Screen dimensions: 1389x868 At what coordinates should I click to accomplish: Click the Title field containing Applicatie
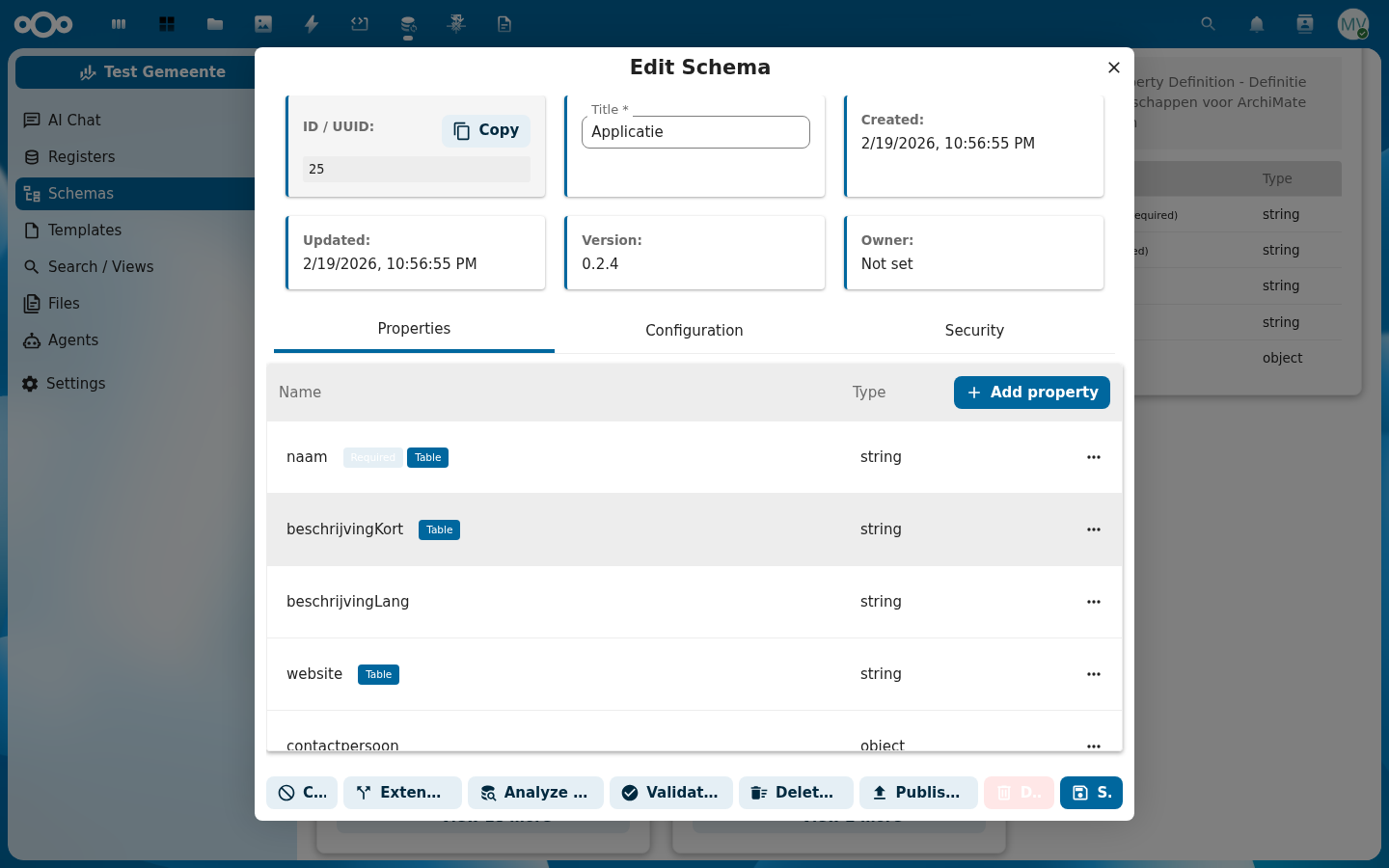click(x=694, y=132)
